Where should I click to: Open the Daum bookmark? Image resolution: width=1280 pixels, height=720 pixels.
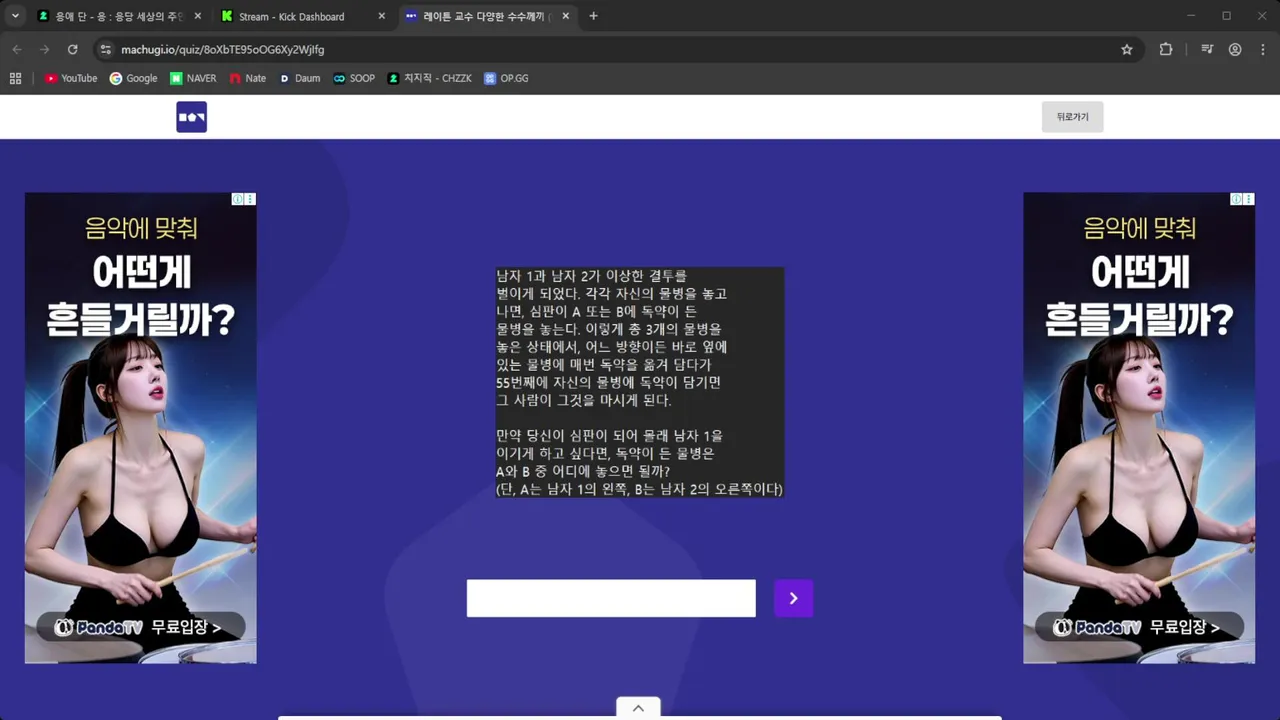point(300,78)
